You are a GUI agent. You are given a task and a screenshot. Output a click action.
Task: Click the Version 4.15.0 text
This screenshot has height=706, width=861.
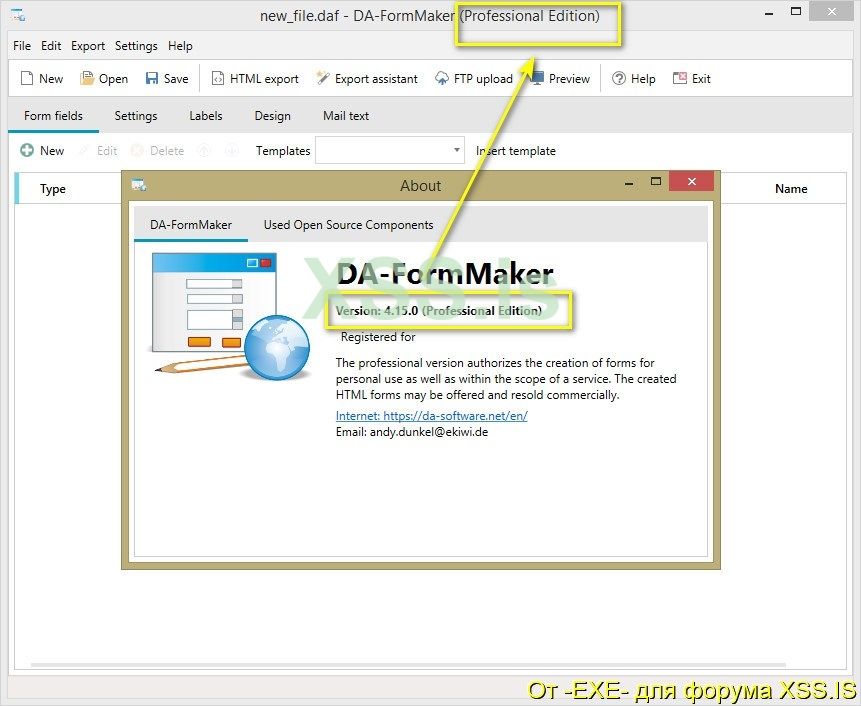(438, 310)
